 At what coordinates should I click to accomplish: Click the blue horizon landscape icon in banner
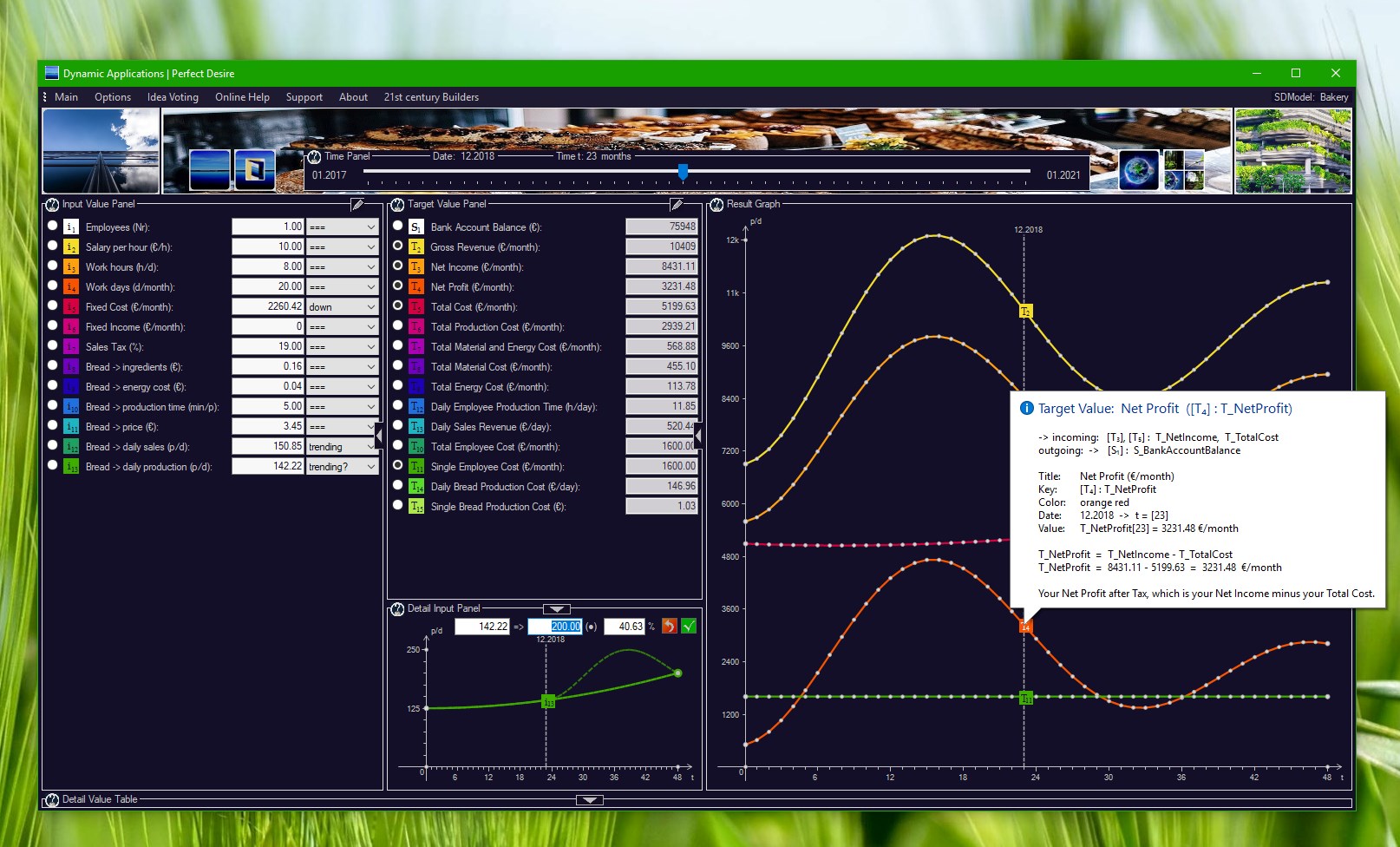pos(210,170)
